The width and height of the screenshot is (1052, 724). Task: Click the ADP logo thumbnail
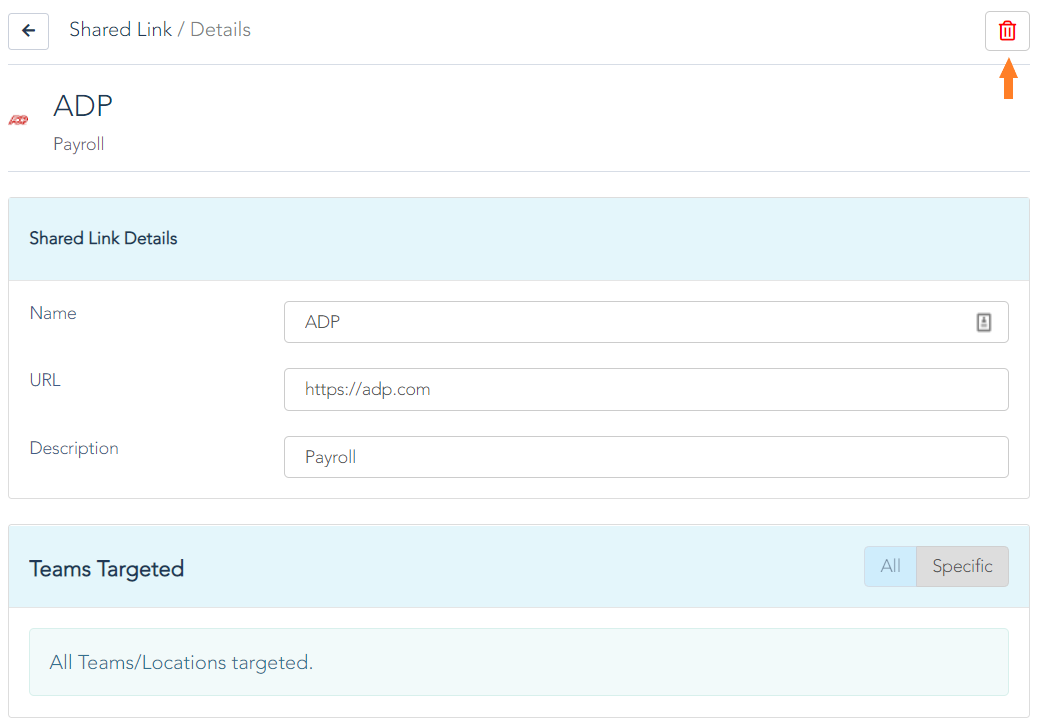click(x=18, y=120)
